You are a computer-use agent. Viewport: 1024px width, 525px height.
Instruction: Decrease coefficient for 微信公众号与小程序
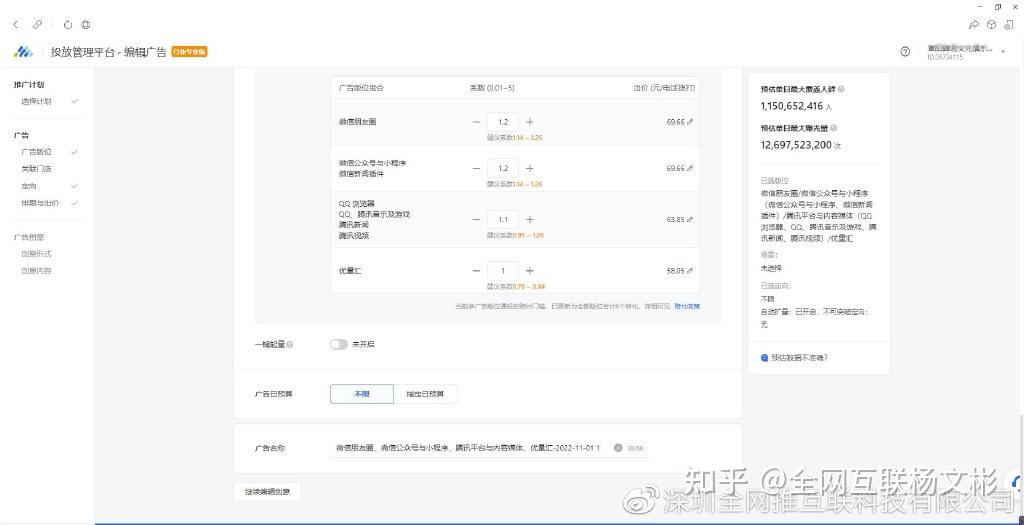point(476,168)
